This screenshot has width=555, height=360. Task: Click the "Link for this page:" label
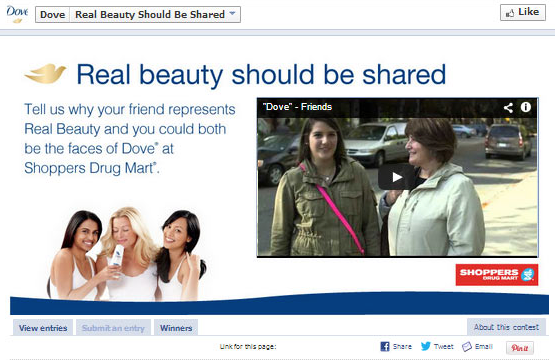[248, 347]
